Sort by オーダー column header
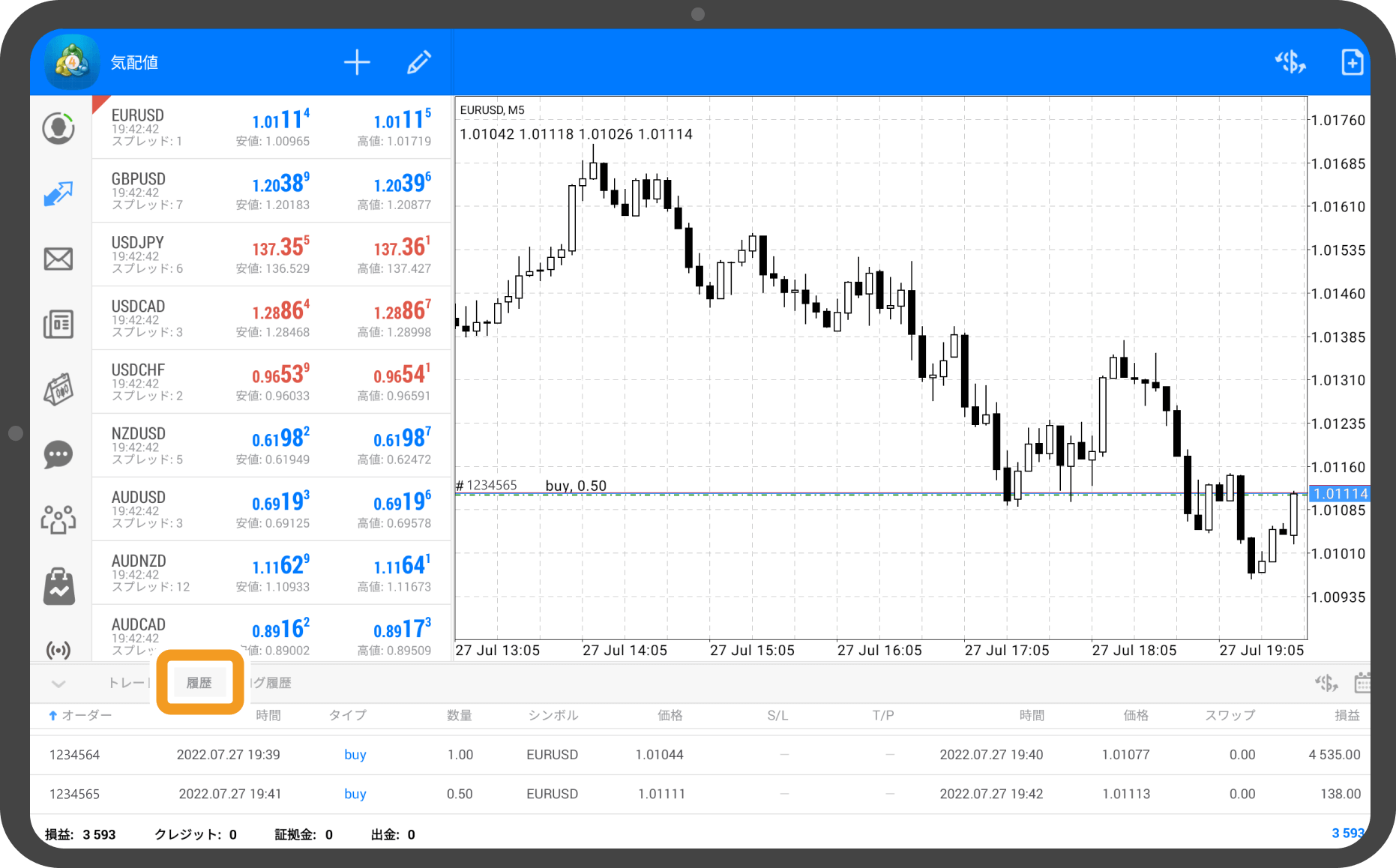1396x868 pixels. [x=81, y=716]
